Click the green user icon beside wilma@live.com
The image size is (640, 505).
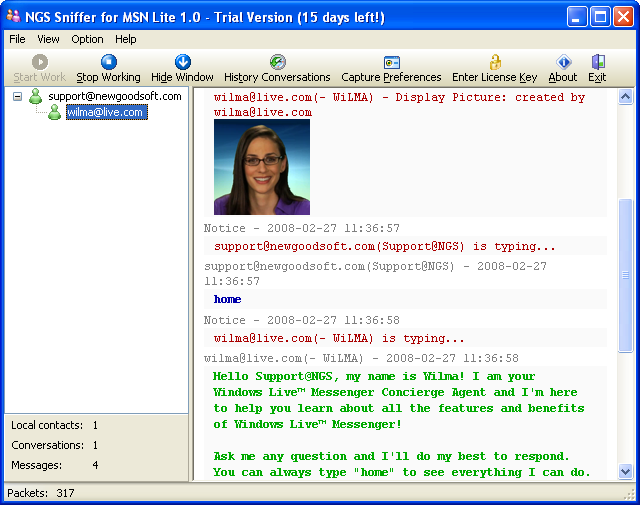tap(54, 112)
